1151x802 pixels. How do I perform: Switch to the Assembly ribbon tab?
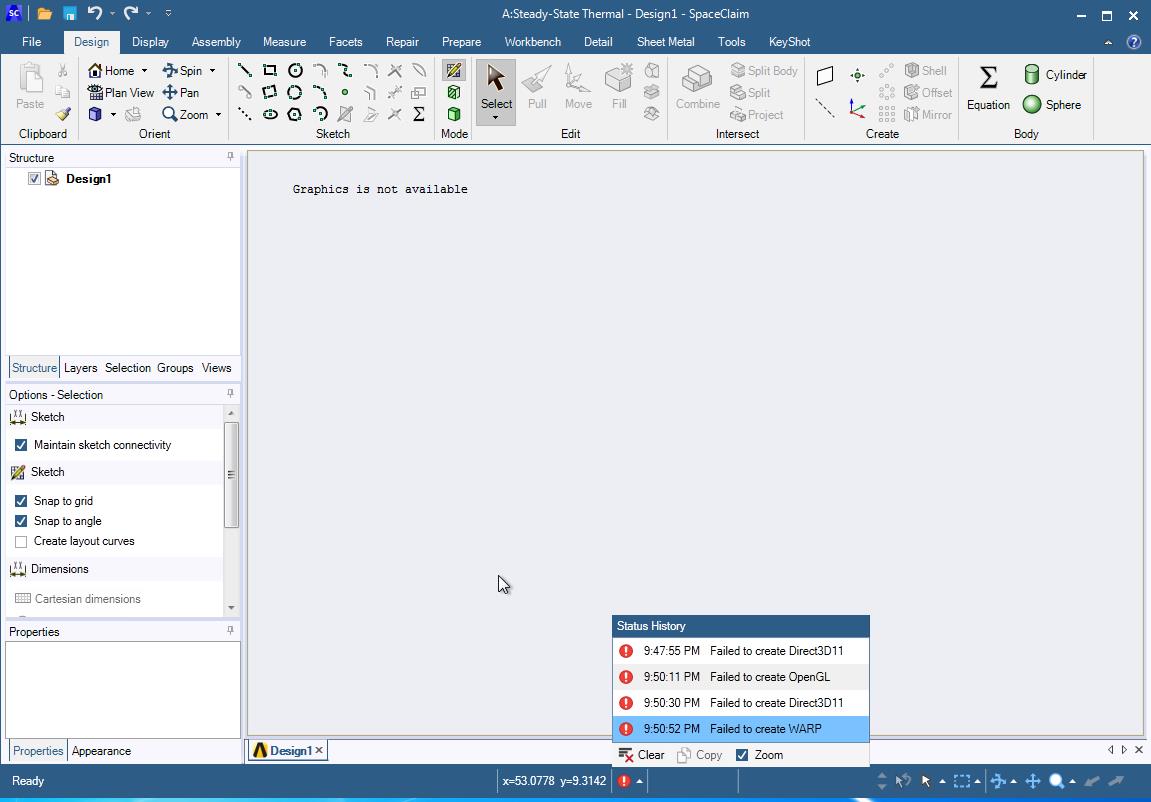(216, 42)
